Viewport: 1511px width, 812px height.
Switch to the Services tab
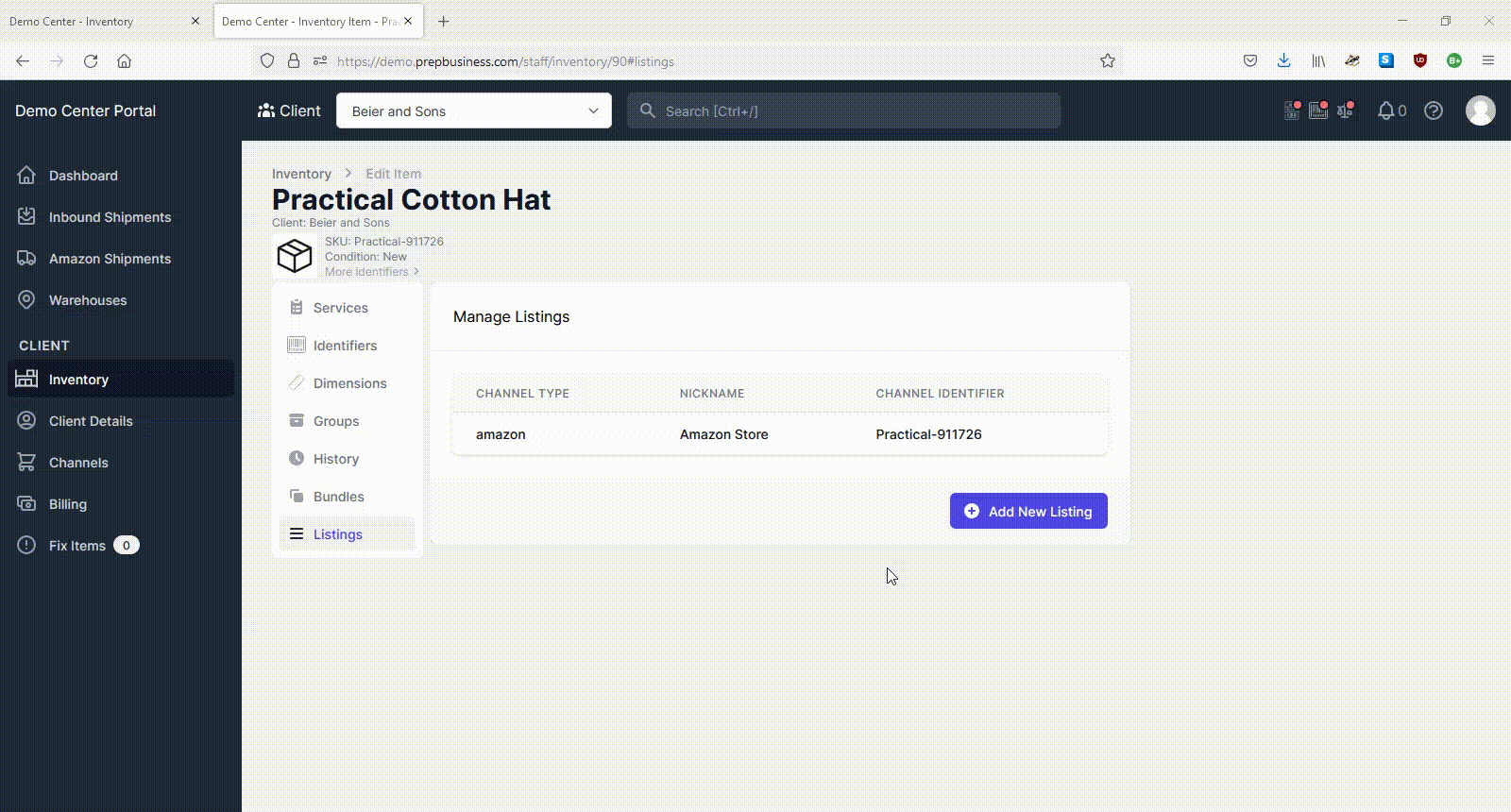coord(347,308)
